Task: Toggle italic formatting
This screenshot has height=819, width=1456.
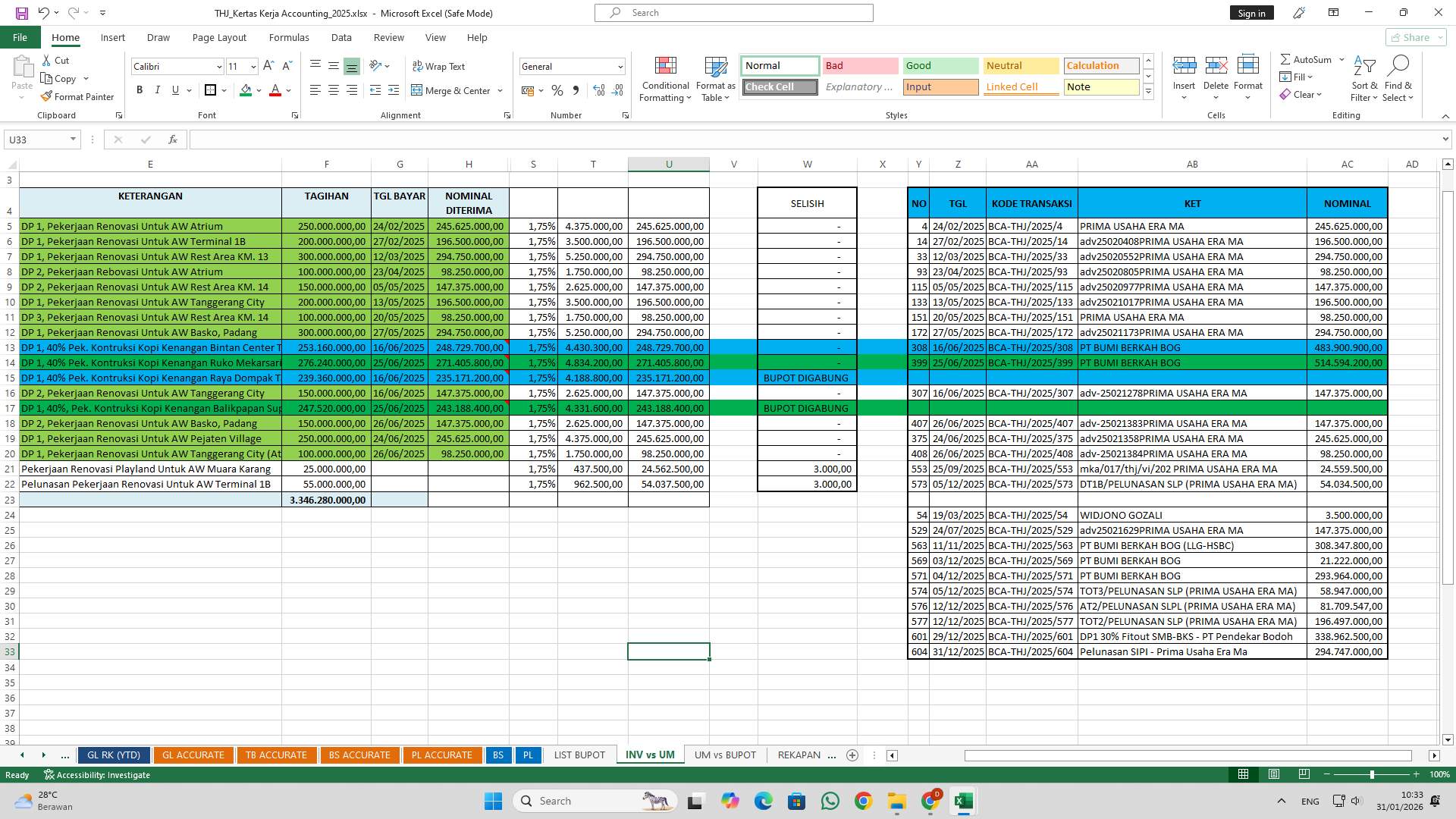Action: [x=158, y=89]
